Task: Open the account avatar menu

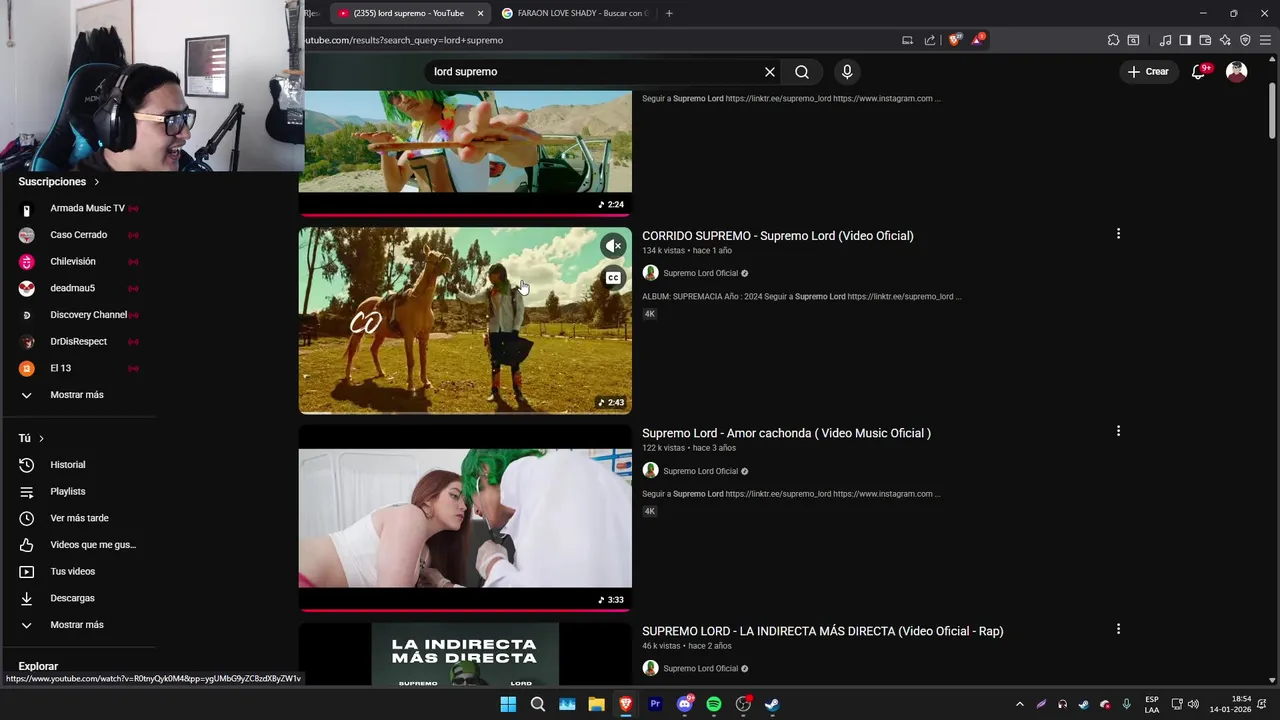Action: tap(1237, 72)
